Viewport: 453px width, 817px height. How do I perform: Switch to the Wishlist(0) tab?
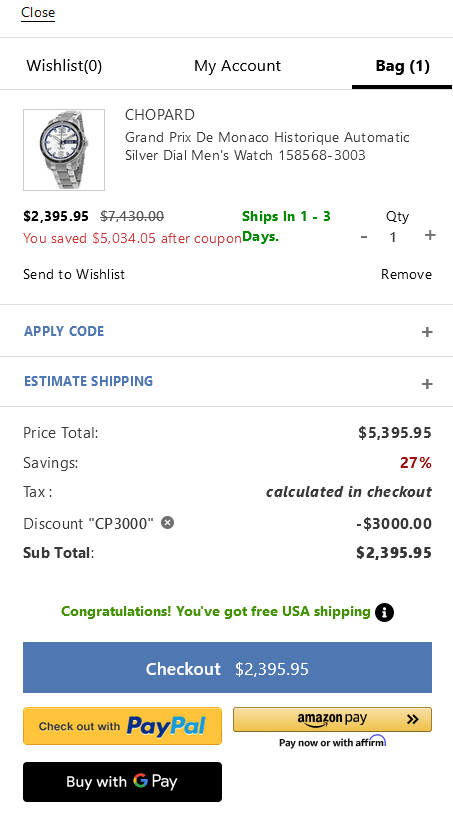pyautogui.click(x=64, y=66)
